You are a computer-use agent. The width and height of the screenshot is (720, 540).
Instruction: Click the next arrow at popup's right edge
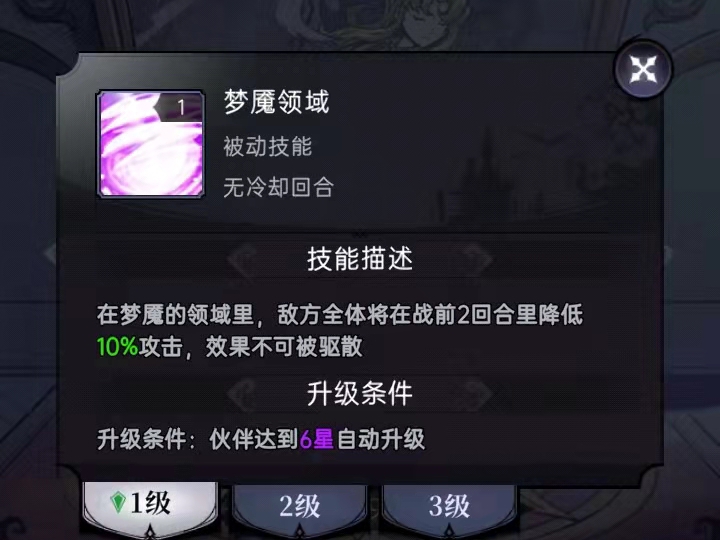[x=668, y=254]
